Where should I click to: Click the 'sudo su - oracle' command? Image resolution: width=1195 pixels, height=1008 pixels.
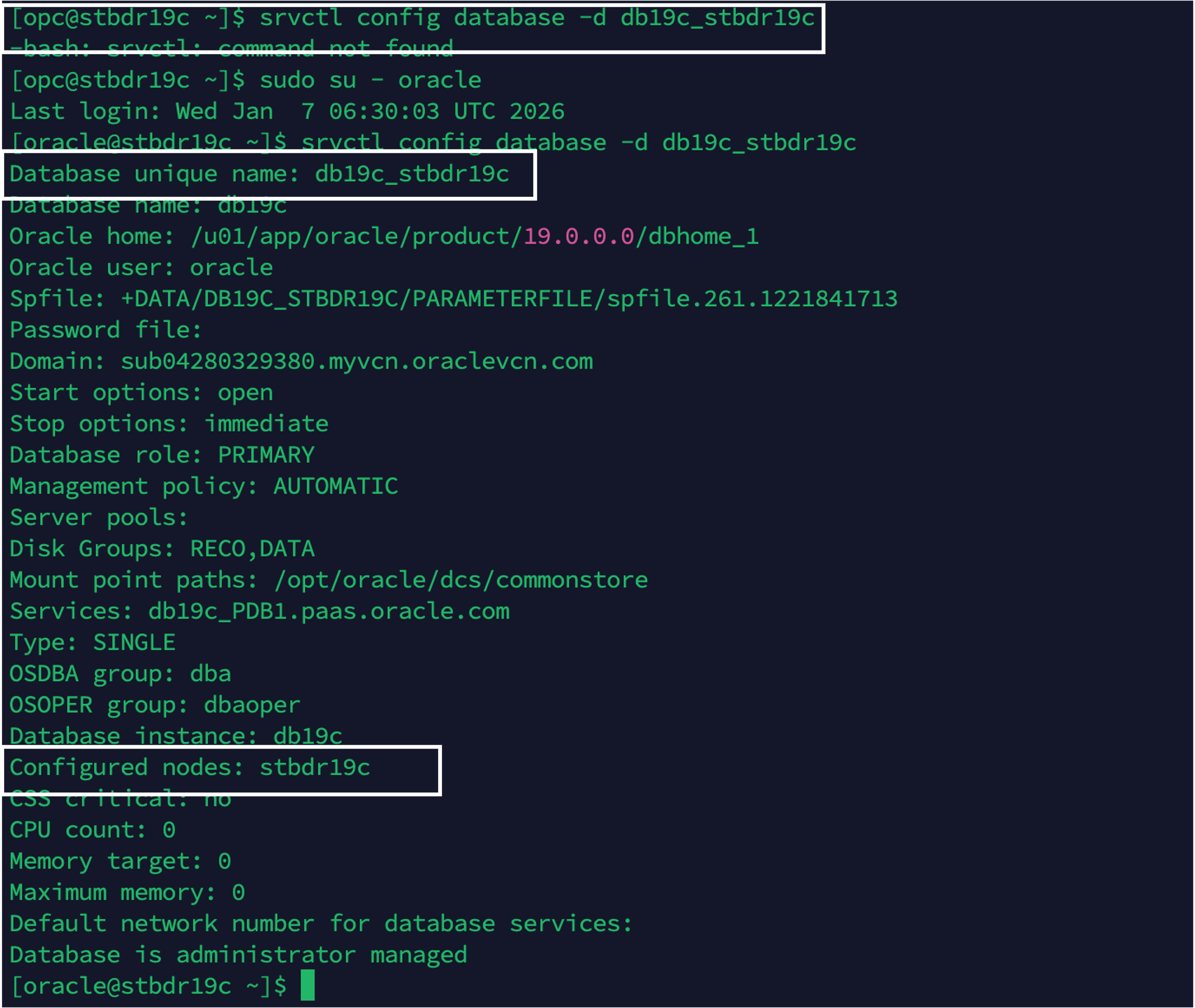coord(370,80)
